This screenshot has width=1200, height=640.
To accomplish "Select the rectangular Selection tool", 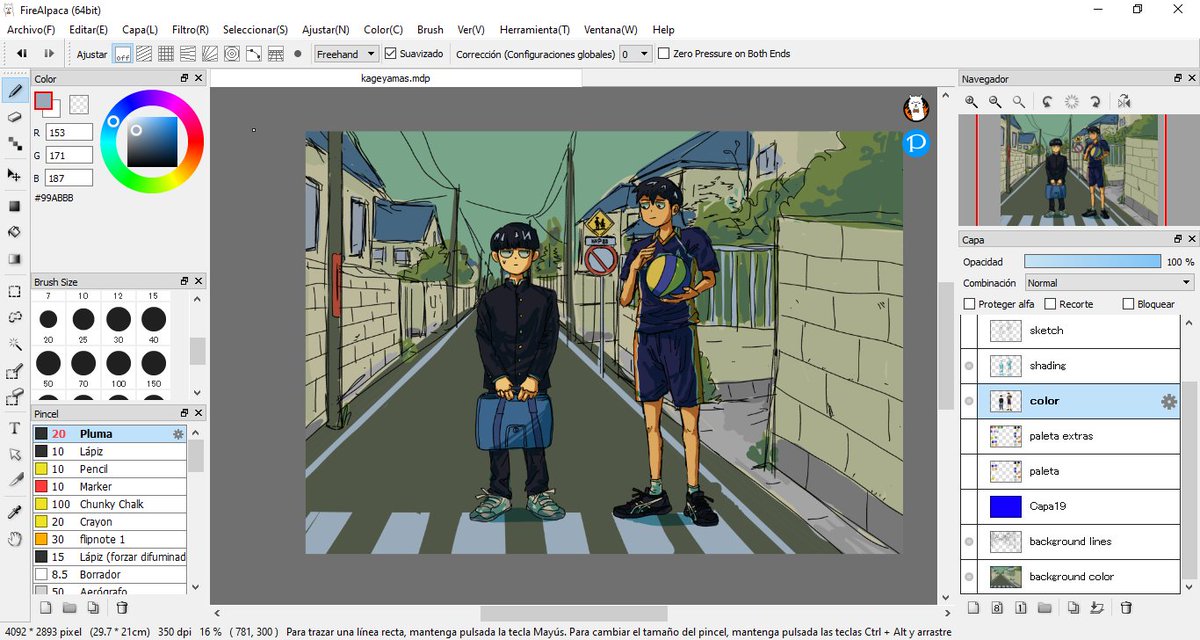I will pyautogui.click(x=14, y=292).
